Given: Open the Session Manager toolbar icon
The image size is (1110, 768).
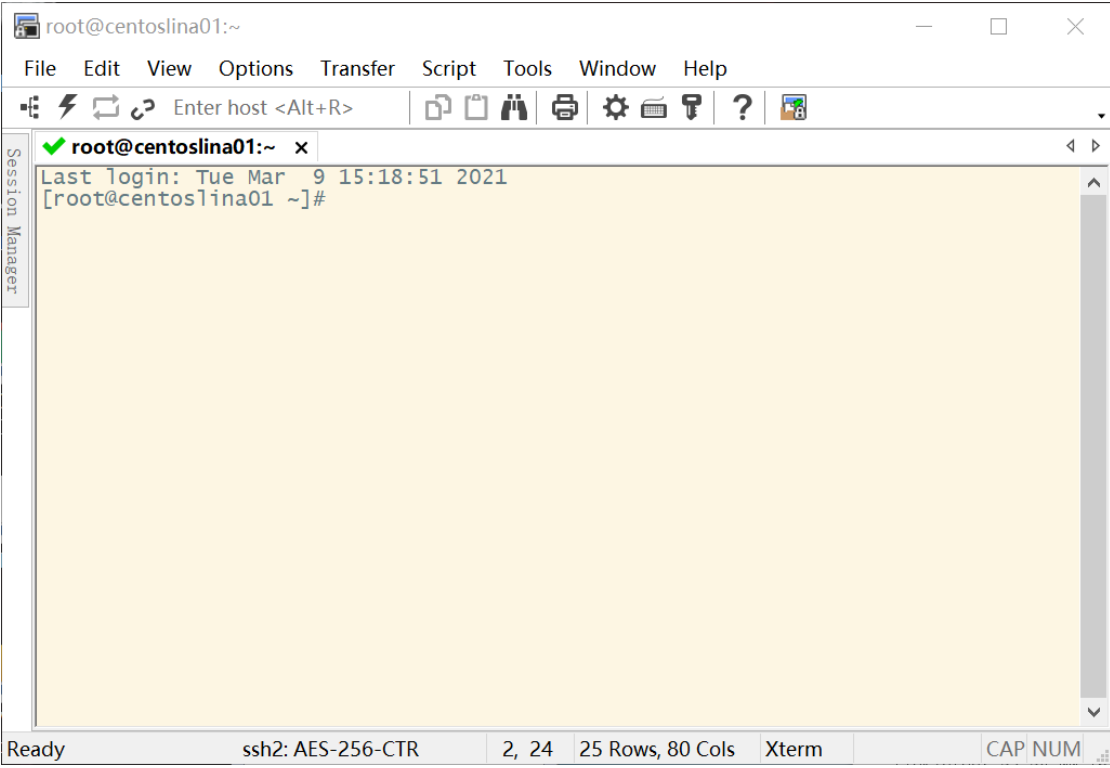Looking at the screenshot, I should click(x=30, y=108).
